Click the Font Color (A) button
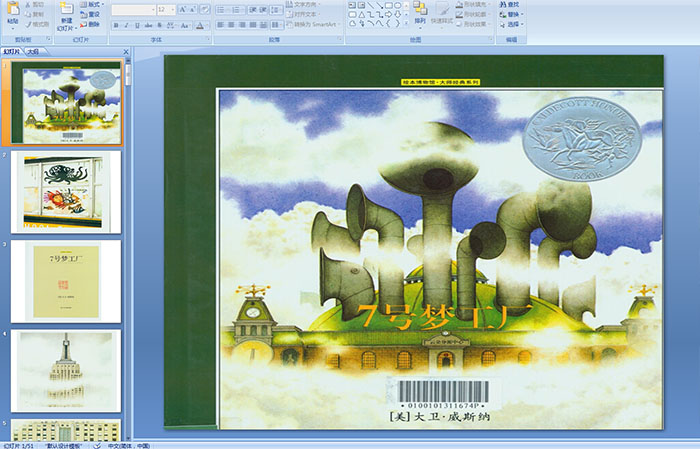The width and height of the screenshot is (700, 449). [200, 25]
